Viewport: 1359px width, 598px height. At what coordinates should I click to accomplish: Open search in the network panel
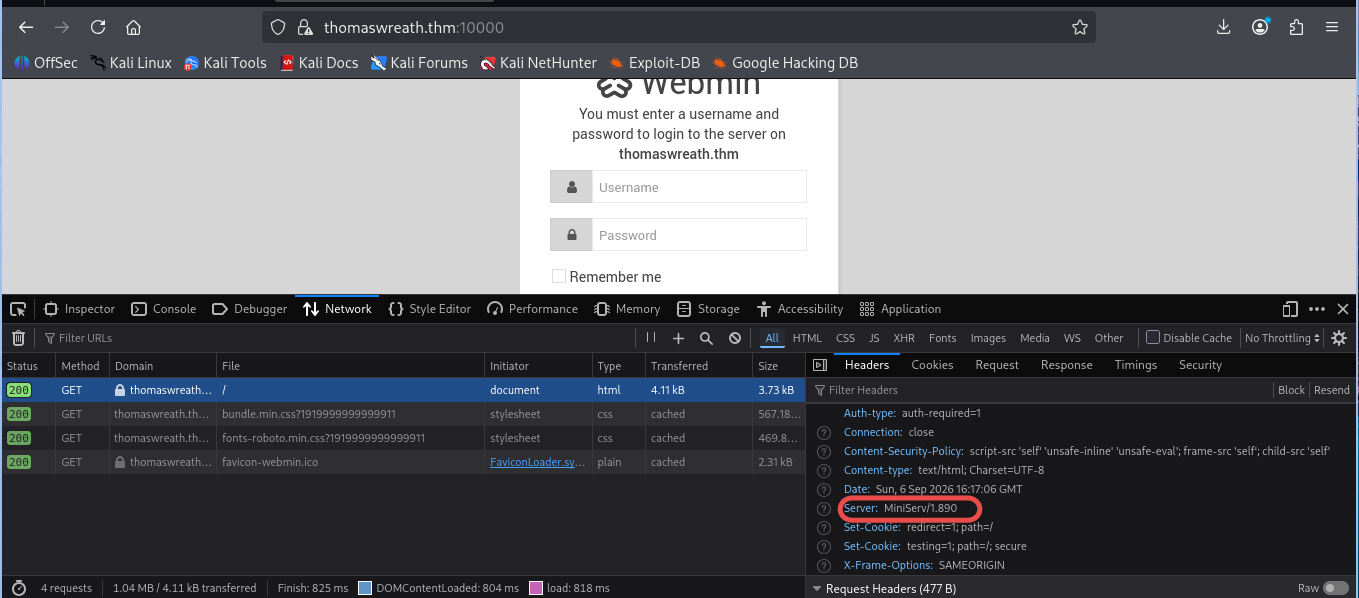pos(706,338)
